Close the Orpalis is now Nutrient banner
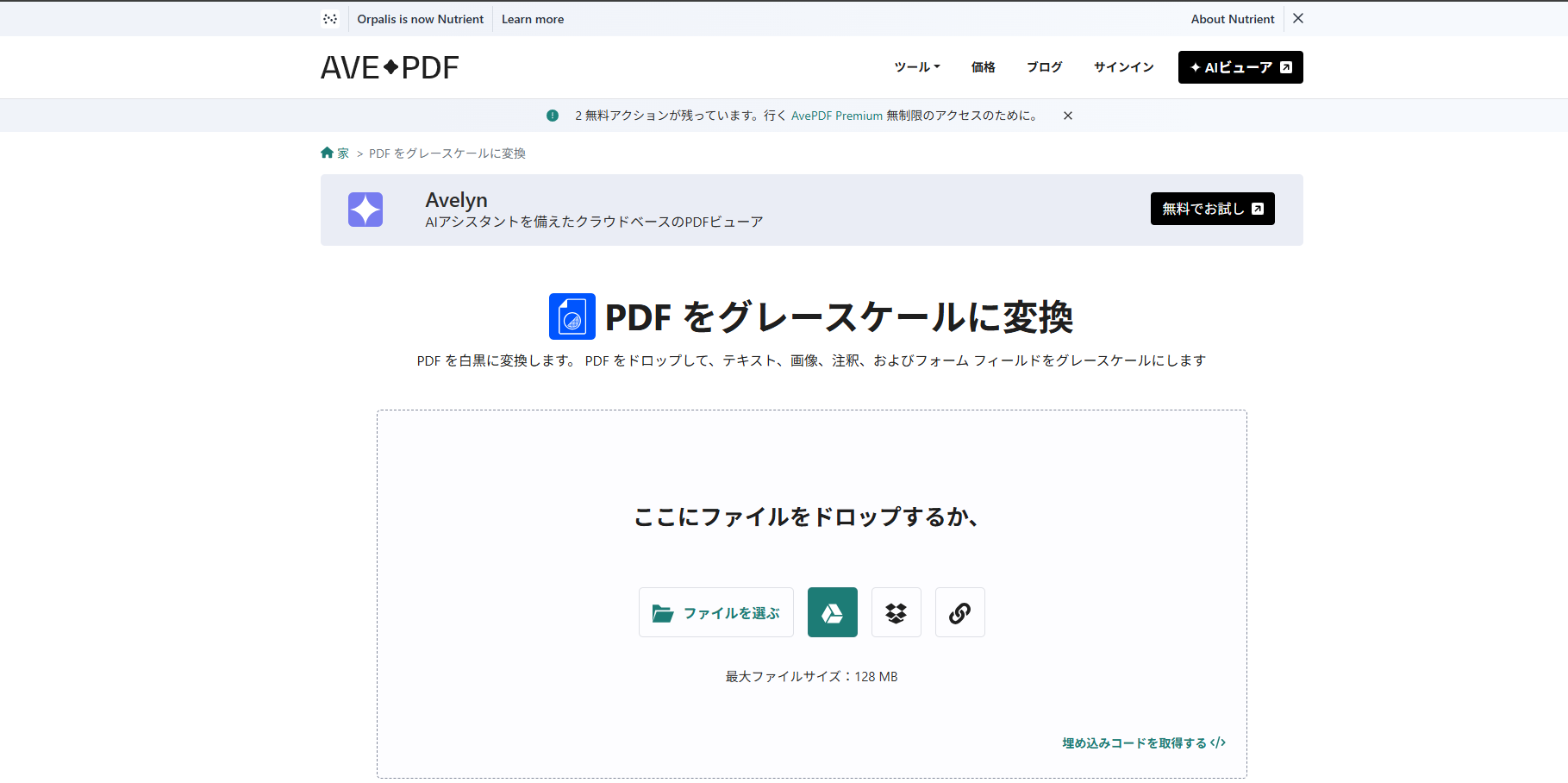 (x=1298, y=18)
